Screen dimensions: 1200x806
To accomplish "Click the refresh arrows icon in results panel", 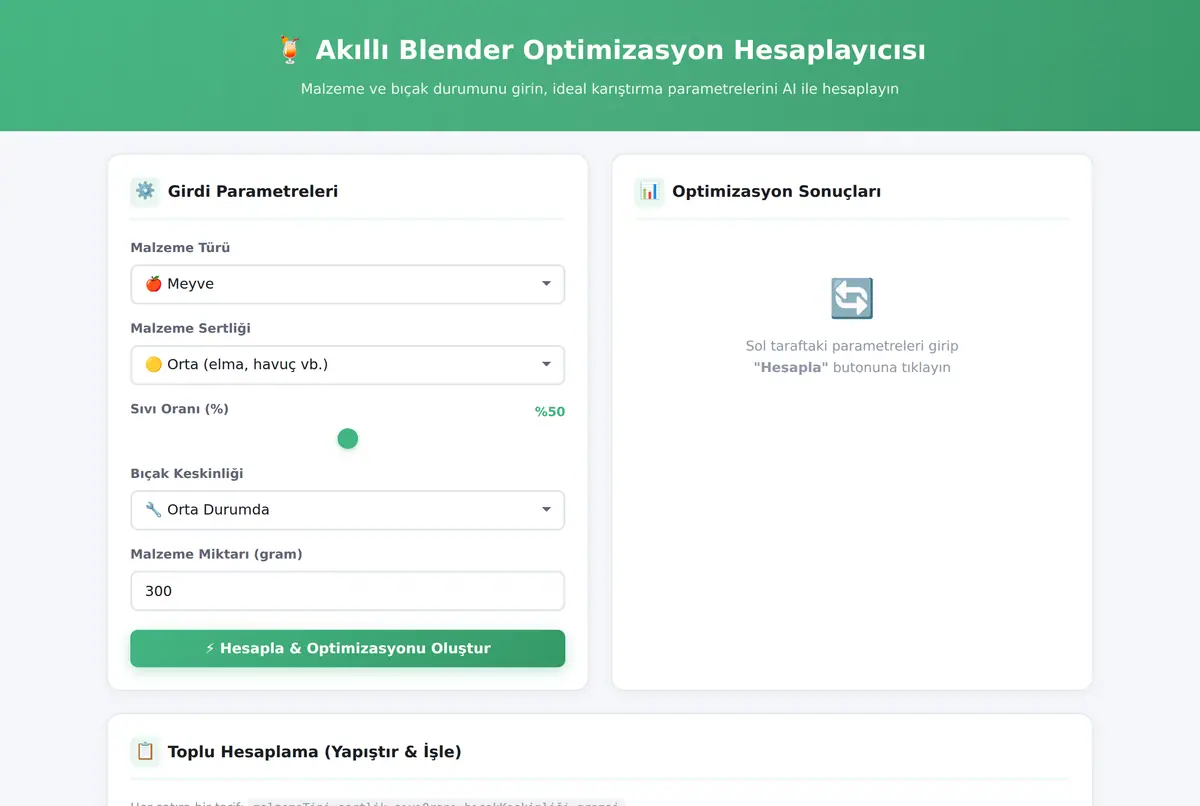I will click(852, 298).
